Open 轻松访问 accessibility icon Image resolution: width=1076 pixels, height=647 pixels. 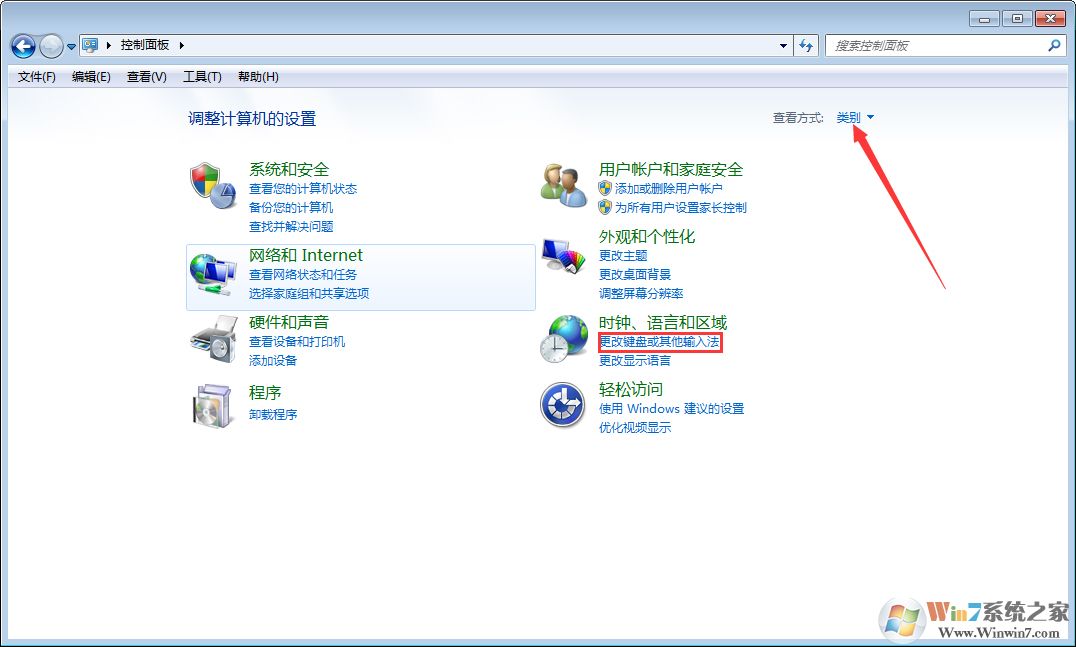[x=563, y=405]
